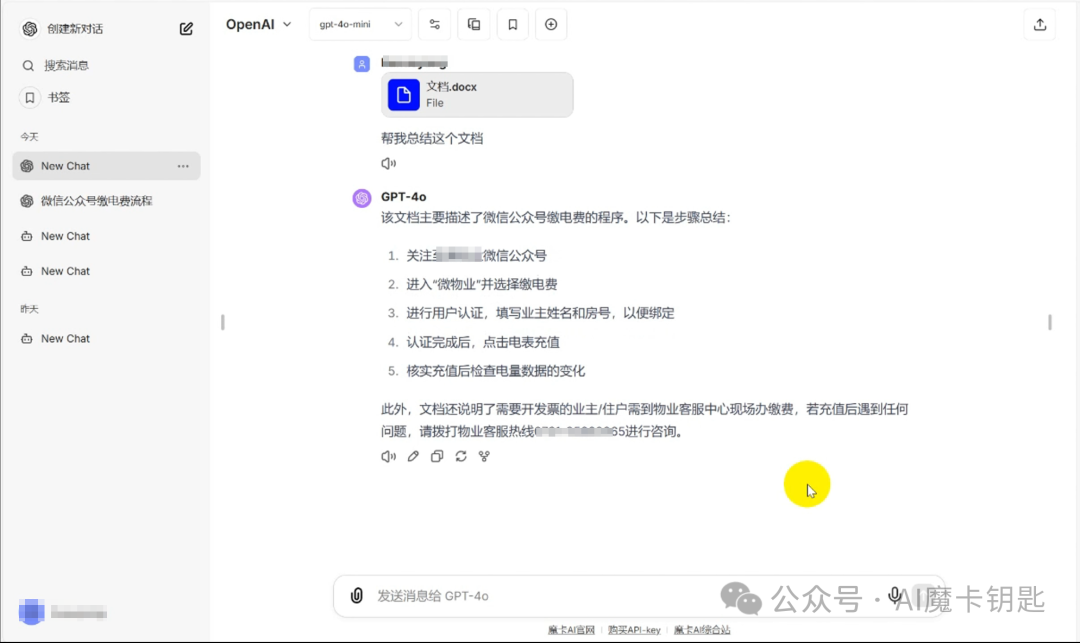Export the conversation with the share icon
This screenshot has width=1080, height=643.
(x=1040, y=24)
